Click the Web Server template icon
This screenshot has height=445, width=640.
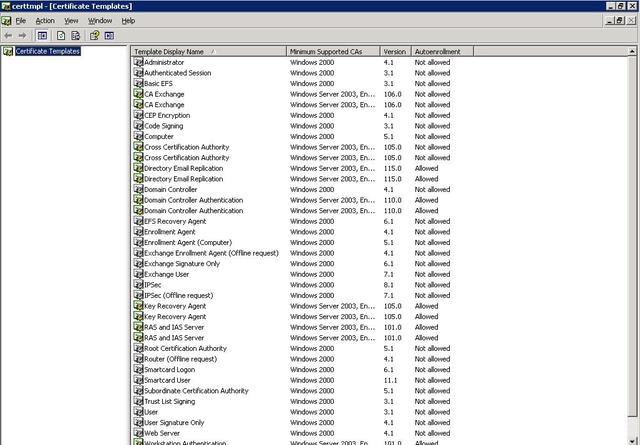click(138, 433)
